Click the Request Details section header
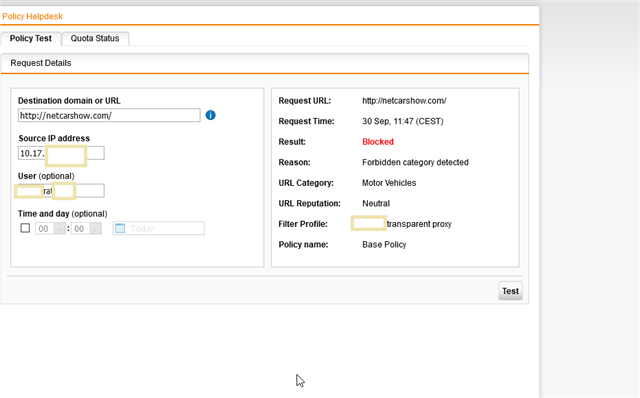The height and width of the screenshot is (398, 640). [41, 63]
